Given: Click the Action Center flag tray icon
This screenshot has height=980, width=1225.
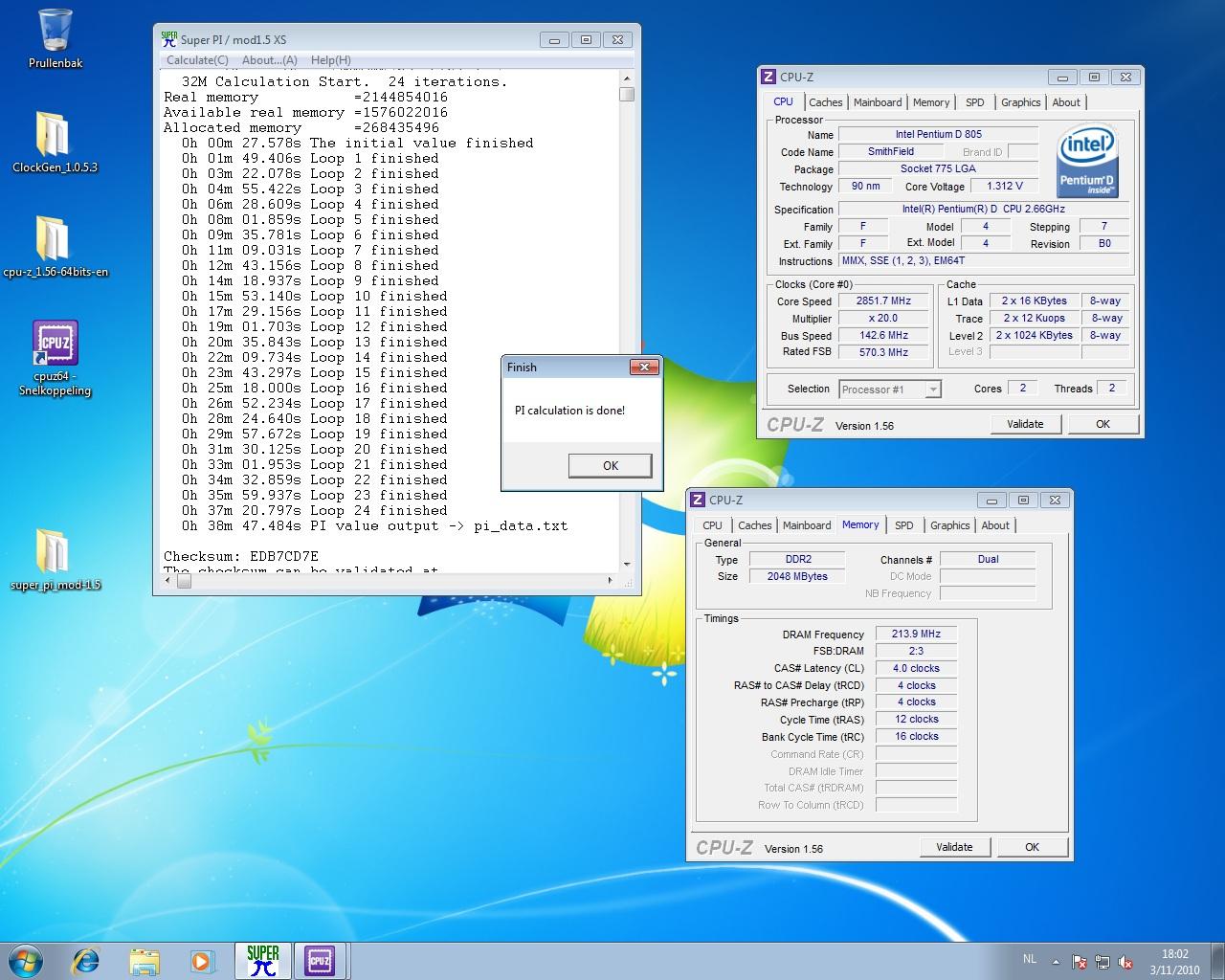Looking at the screenshot, I should click(x=1080, y=962).
